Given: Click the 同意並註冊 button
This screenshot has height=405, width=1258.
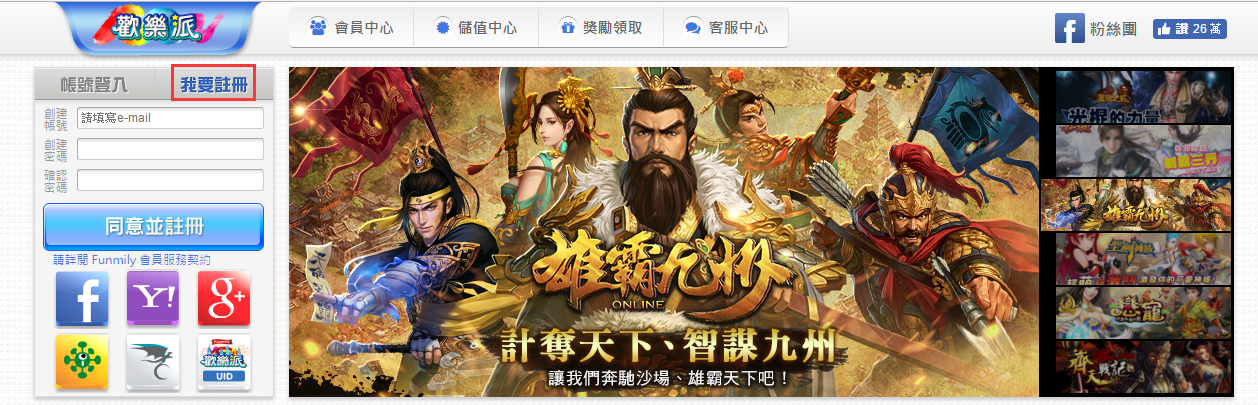Looking at the screenshot, I should pos(153,226).
